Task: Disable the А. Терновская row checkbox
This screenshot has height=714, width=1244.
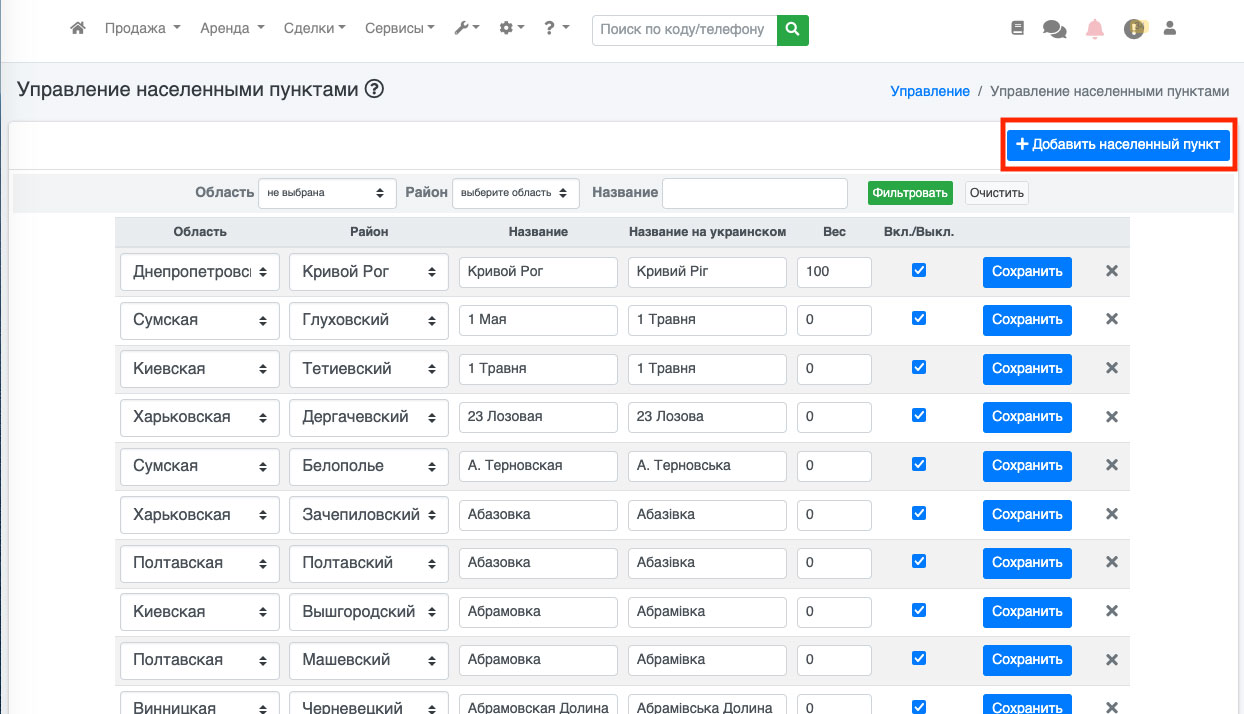Action: click(919, 465)
